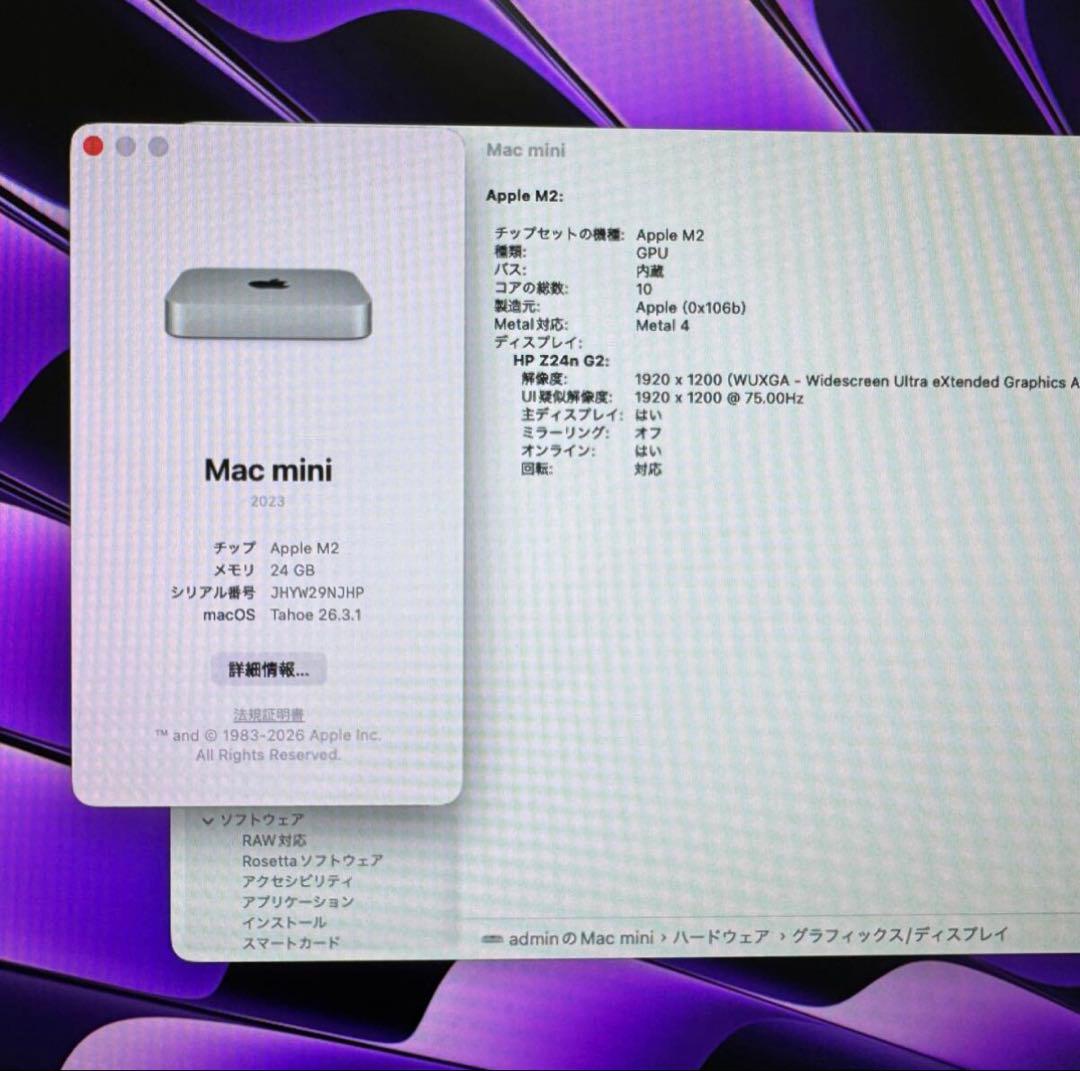This screenshot has height=1071, width=1080.
Task: Click the manufacturer value Apple (0x106b)
Action: tap(690, 308)
